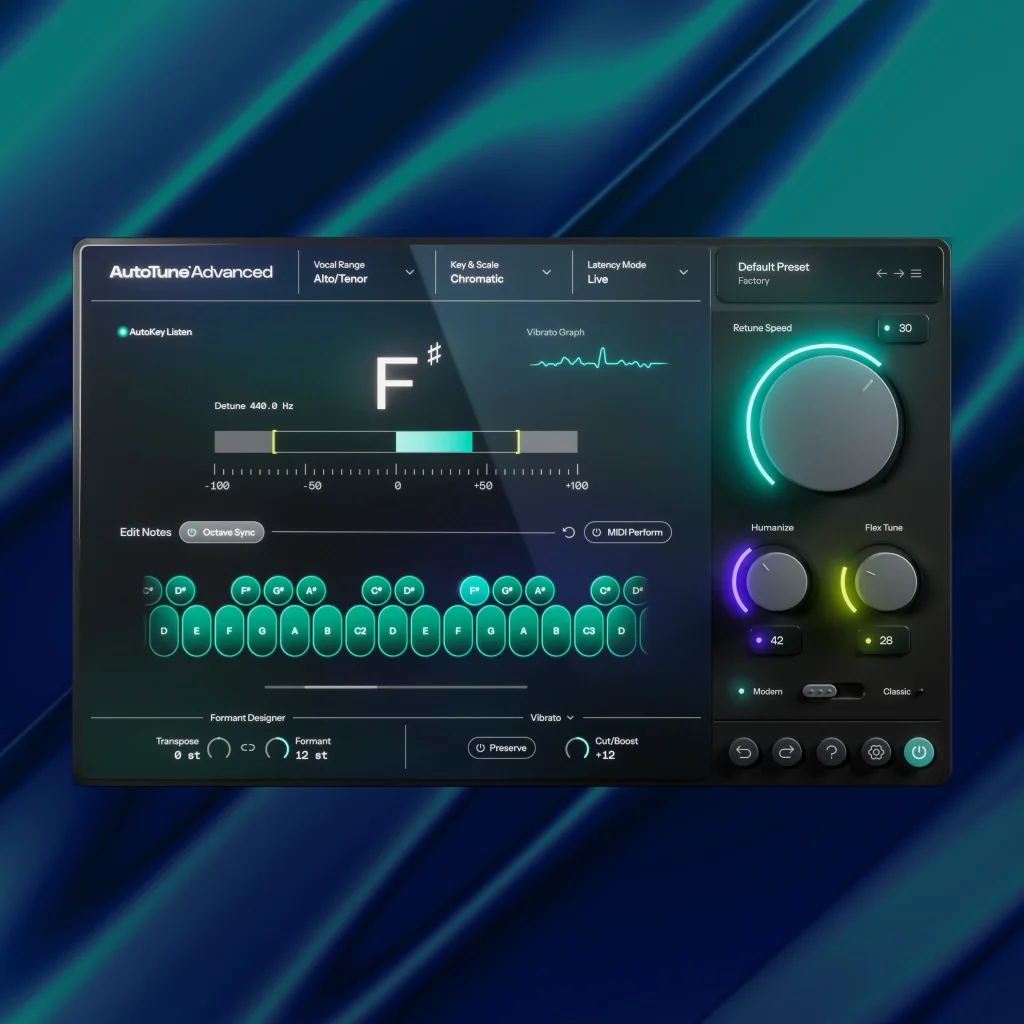The image size is (1024, 1024).
Task: Toggle the D key right of C2
Action: [392, 631]
